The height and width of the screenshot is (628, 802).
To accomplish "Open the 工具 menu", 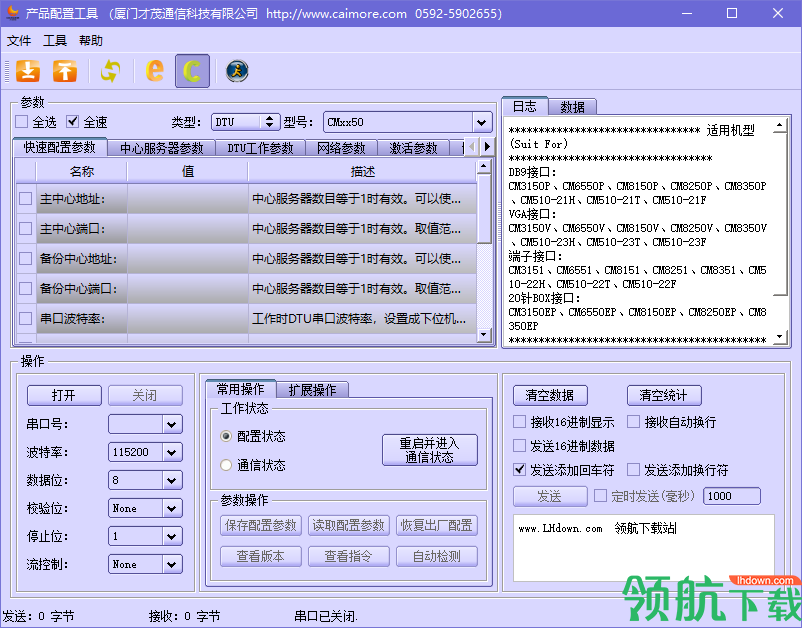I will tap(55, 40).
